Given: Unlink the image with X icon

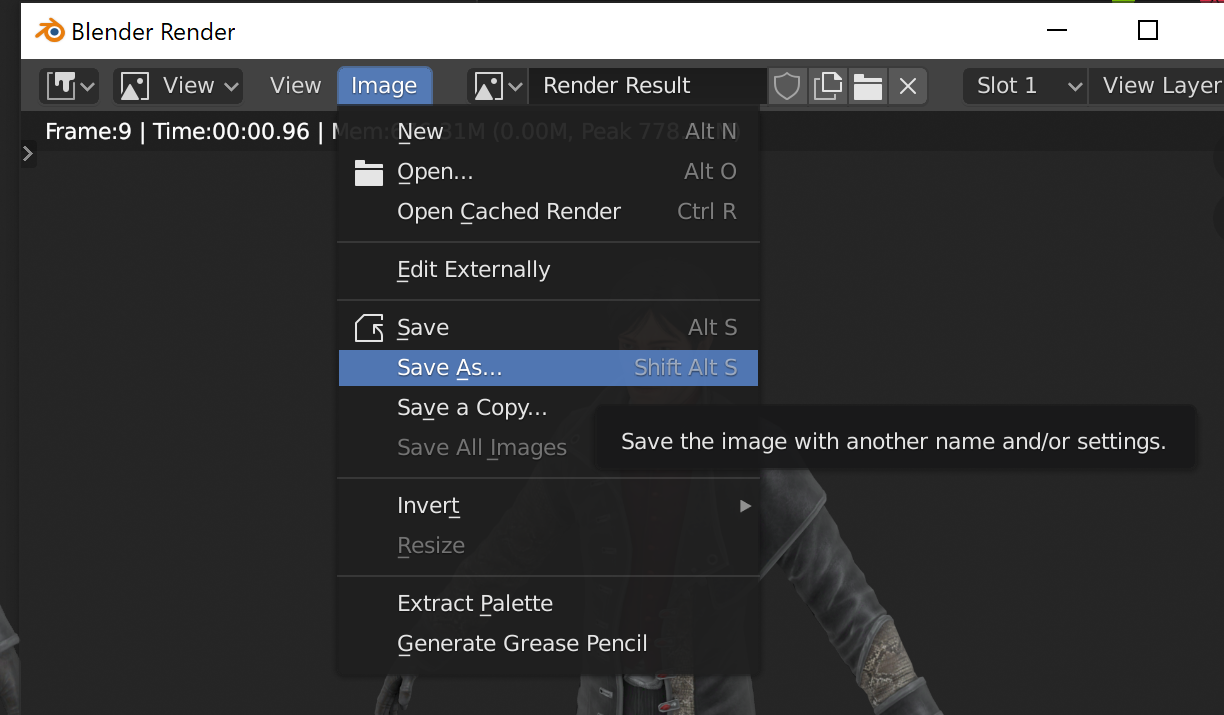Looking at the screenshot, I should tap(907, 86).
